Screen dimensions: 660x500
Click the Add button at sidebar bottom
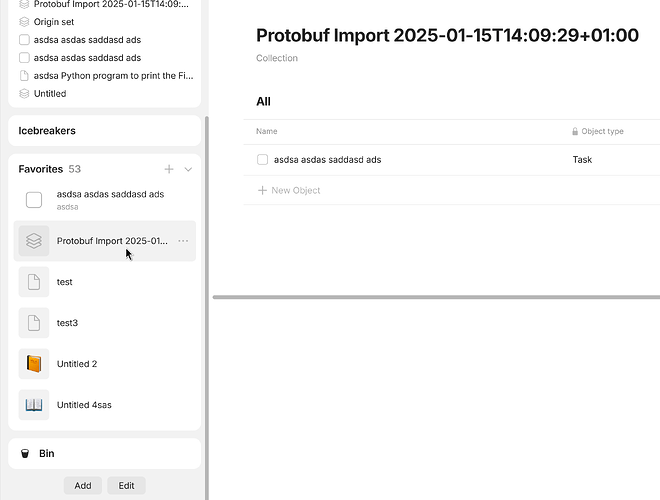[x=83, y=486]
